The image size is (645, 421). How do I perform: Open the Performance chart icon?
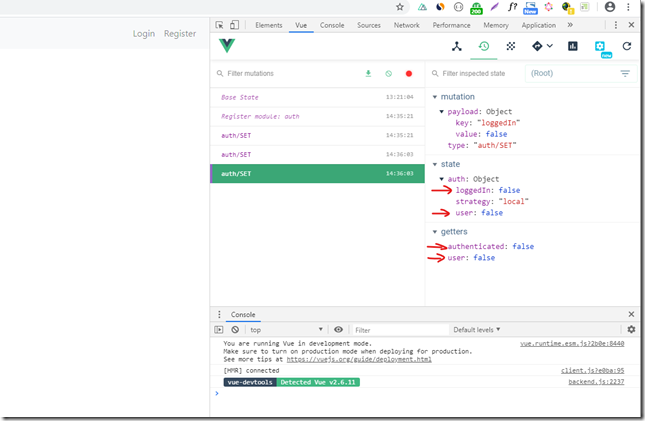573,46
